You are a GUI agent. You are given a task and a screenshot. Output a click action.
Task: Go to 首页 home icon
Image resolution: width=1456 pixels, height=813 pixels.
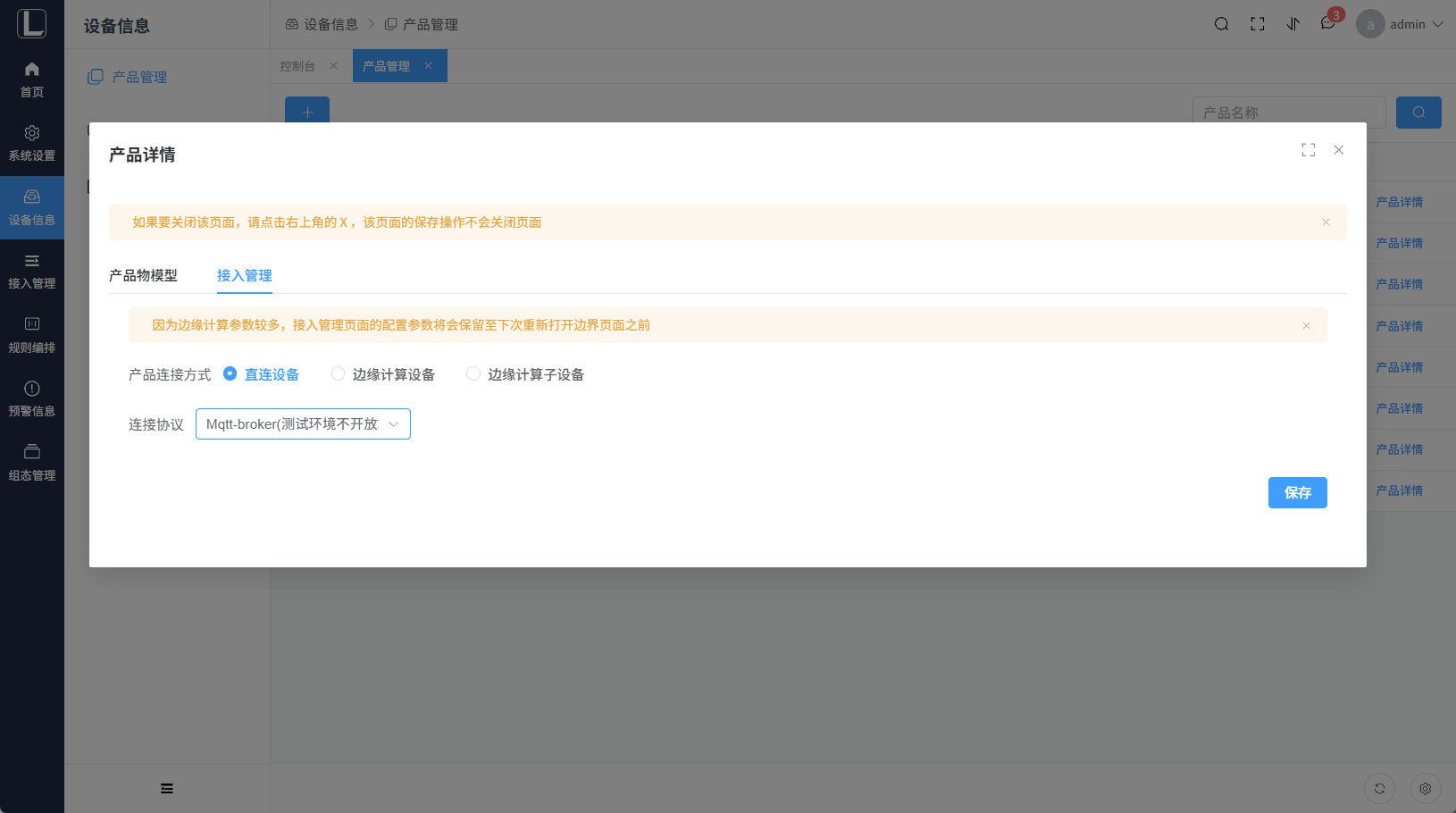32,80
